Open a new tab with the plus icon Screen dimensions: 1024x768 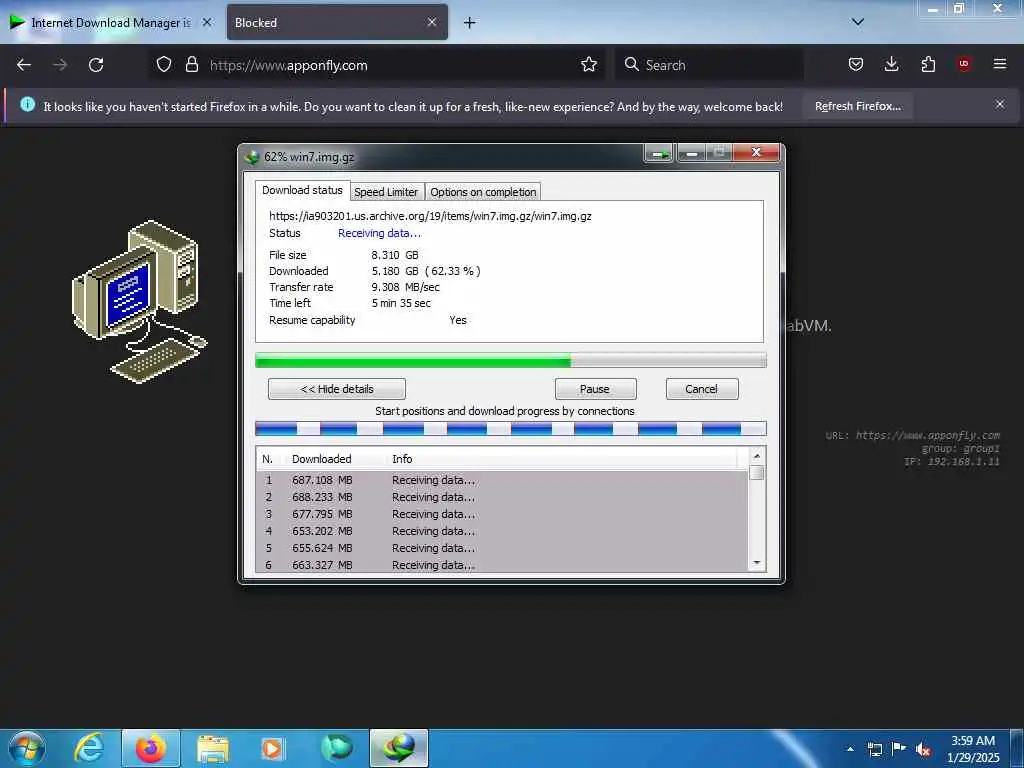coord(470,23)
